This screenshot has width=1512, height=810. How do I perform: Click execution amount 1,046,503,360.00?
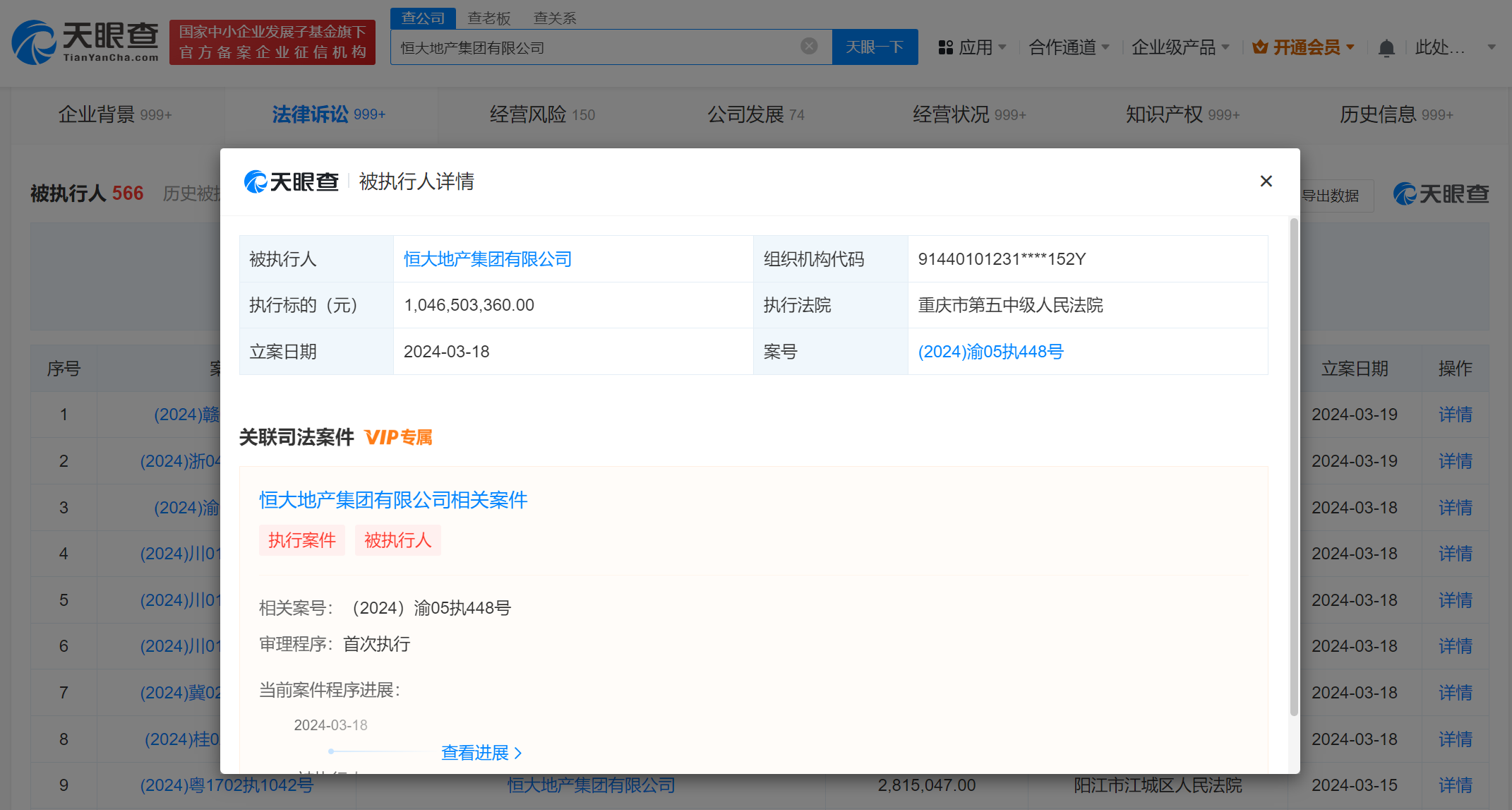[x=469, y=305]
